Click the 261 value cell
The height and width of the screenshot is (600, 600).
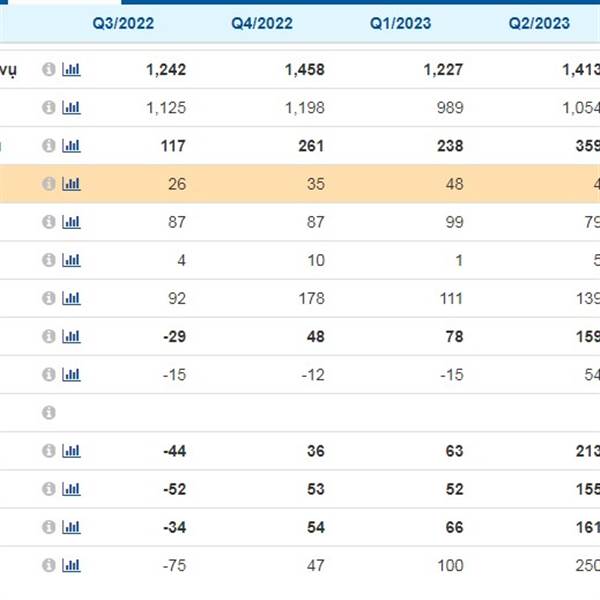click(311, 146)
